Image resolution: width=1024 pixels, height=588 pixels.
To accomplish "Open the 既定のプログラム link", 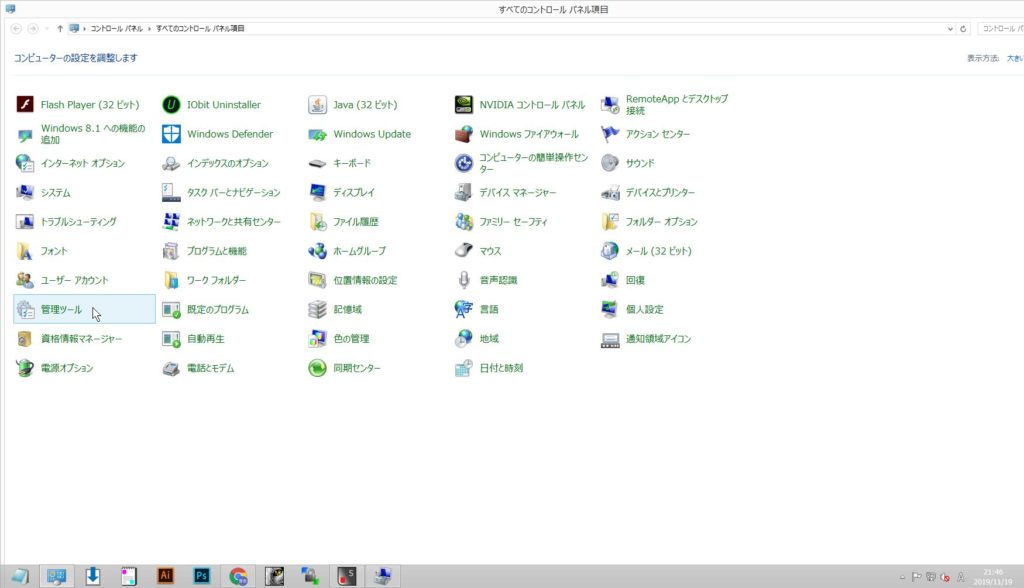I will [218, 310].
